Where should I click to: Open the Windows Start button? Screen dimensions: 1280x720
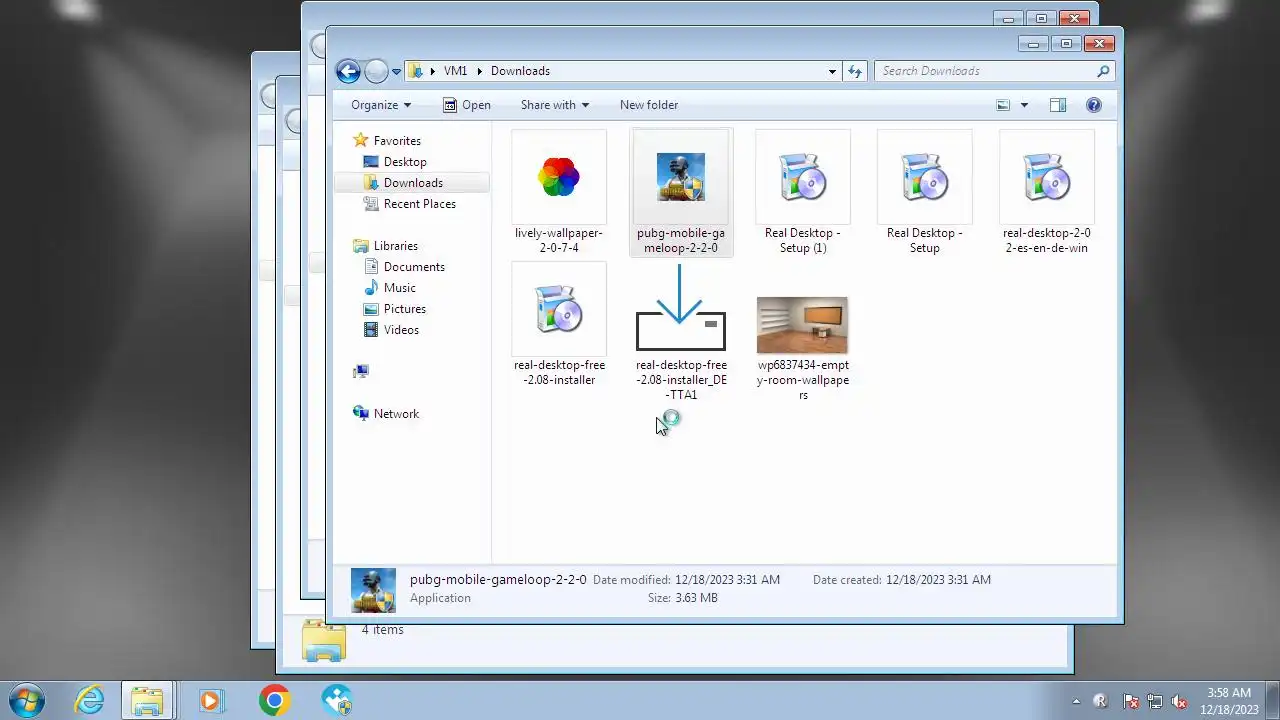[27, 700]
